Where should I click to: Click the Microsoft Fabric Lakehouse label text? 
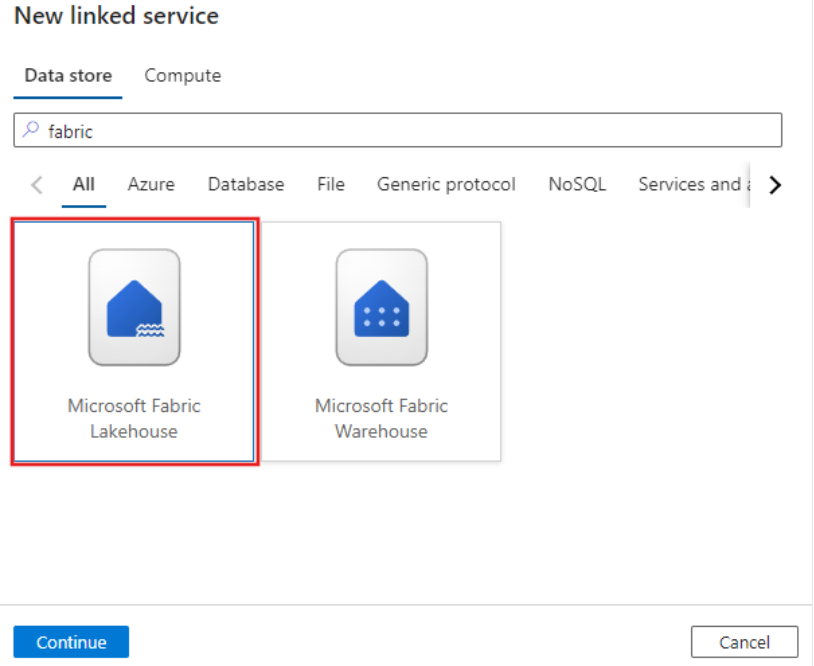click(134, 419)
